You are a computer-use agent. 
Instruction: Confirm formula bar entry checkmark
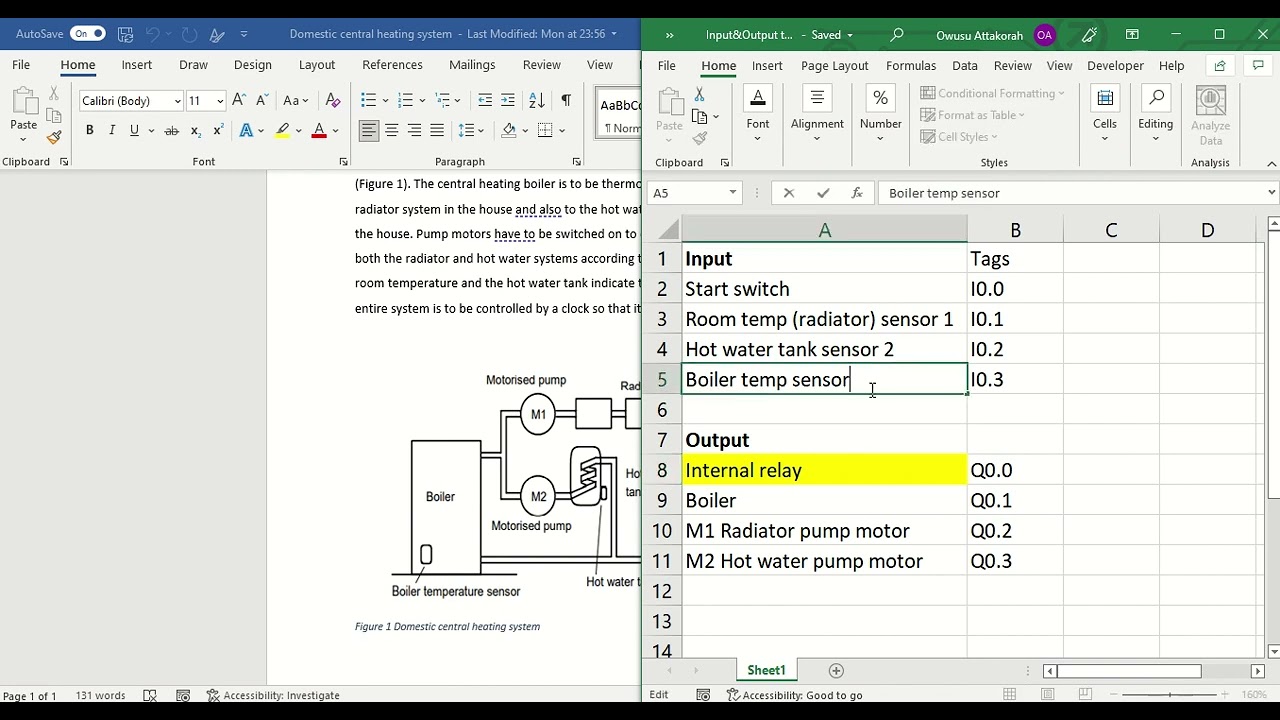tap(823, 193)
